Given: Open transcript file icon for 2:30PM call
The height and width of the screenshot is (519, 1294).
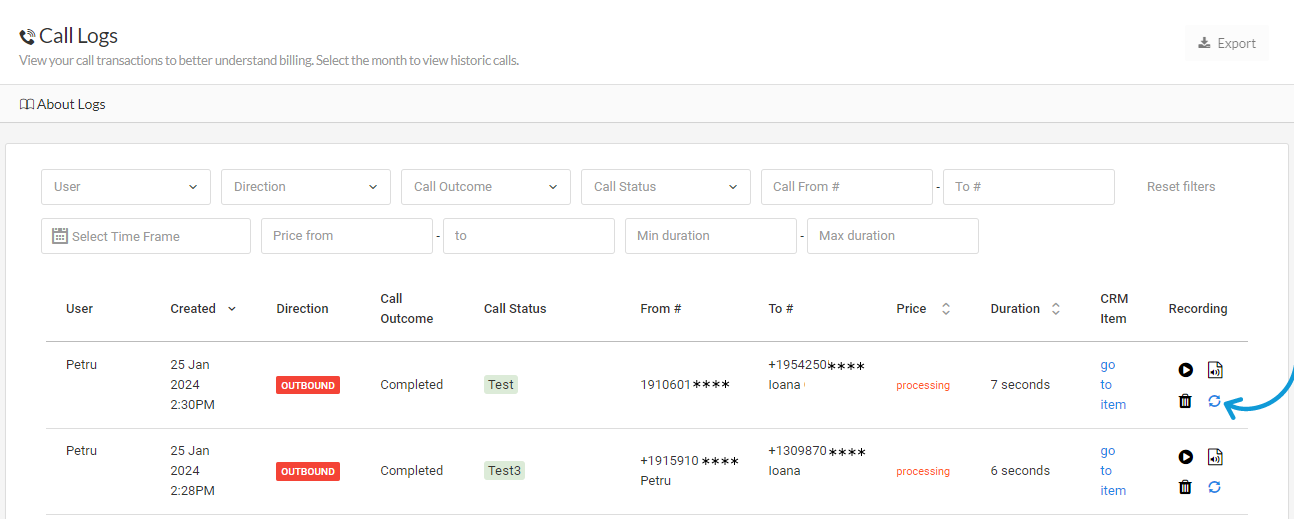Looking at the screenshot, I should click(x=1215, y=370).
